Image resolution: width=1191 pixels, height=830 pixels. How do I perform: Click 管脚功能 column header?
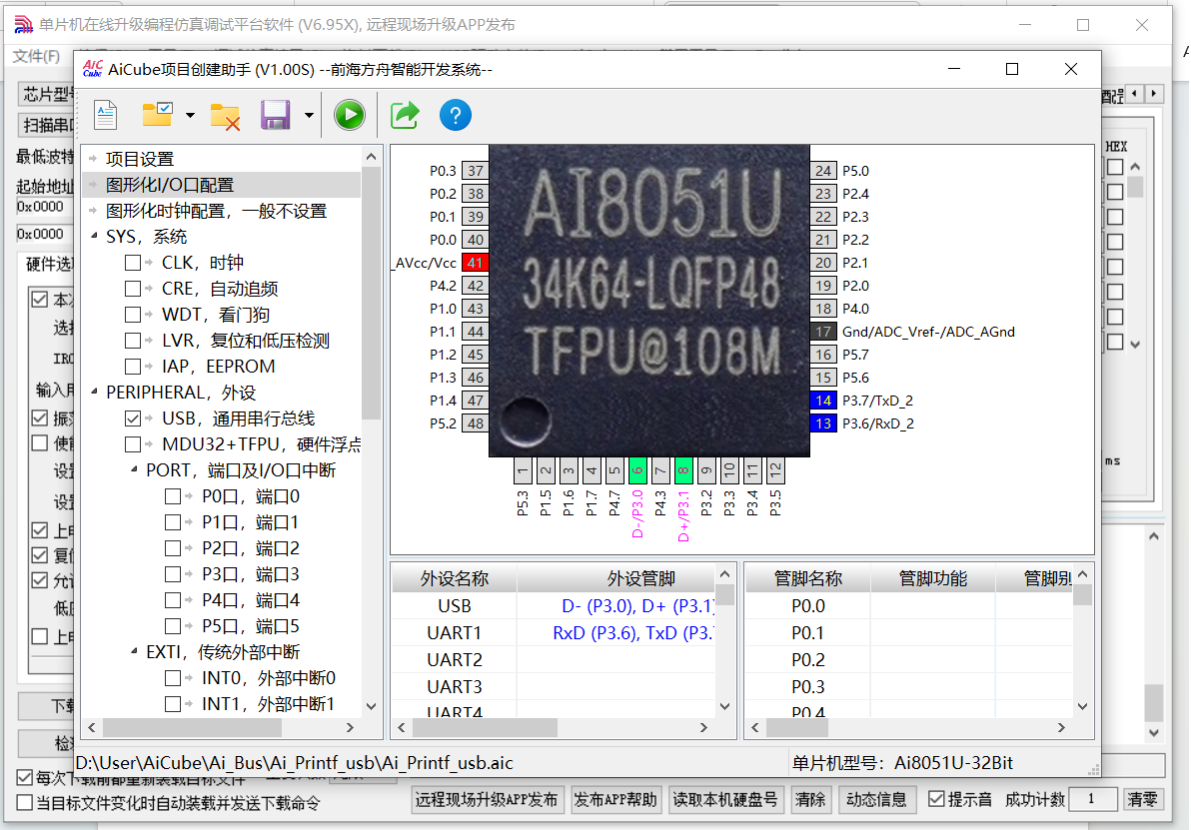[x=933, y=579]
